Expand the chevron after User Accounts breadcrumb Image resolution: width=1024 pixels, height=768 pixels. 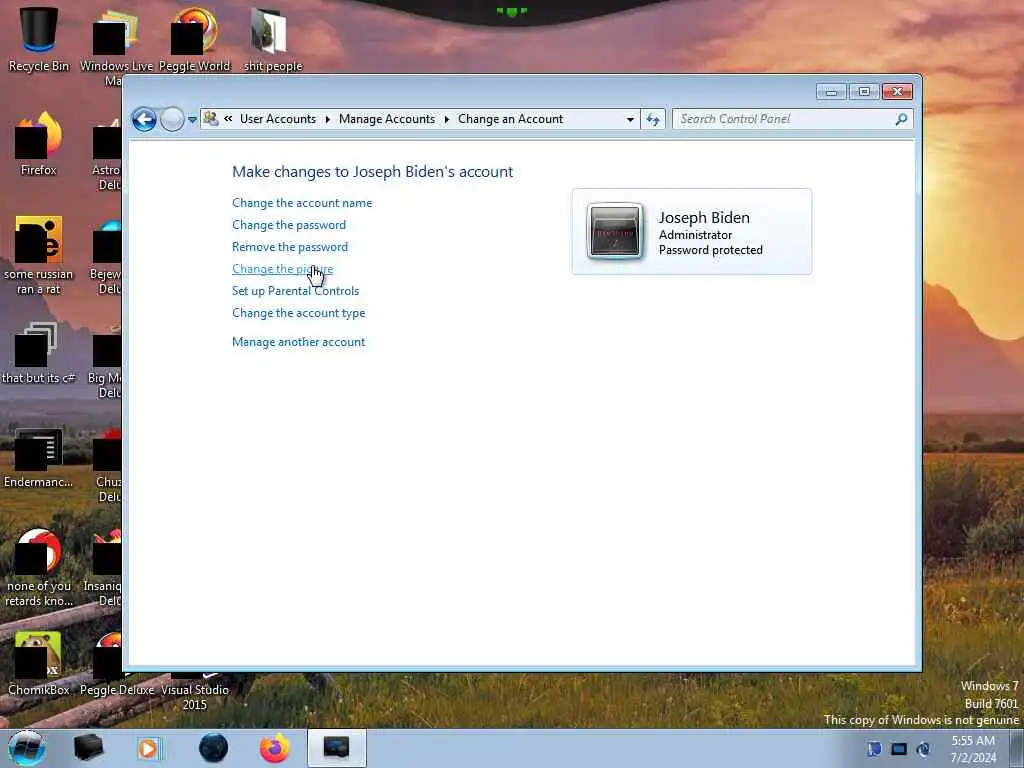[x=327, y=119]
